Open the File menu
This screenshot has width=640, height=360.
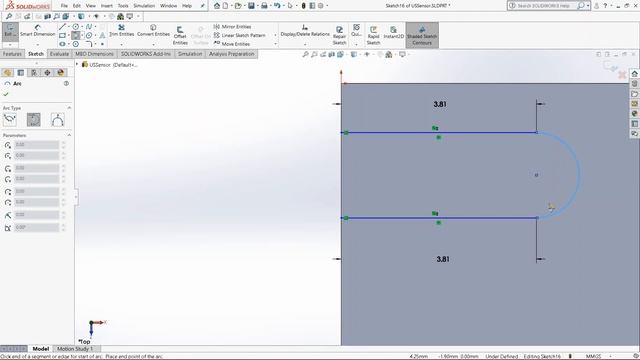[64, 6]
